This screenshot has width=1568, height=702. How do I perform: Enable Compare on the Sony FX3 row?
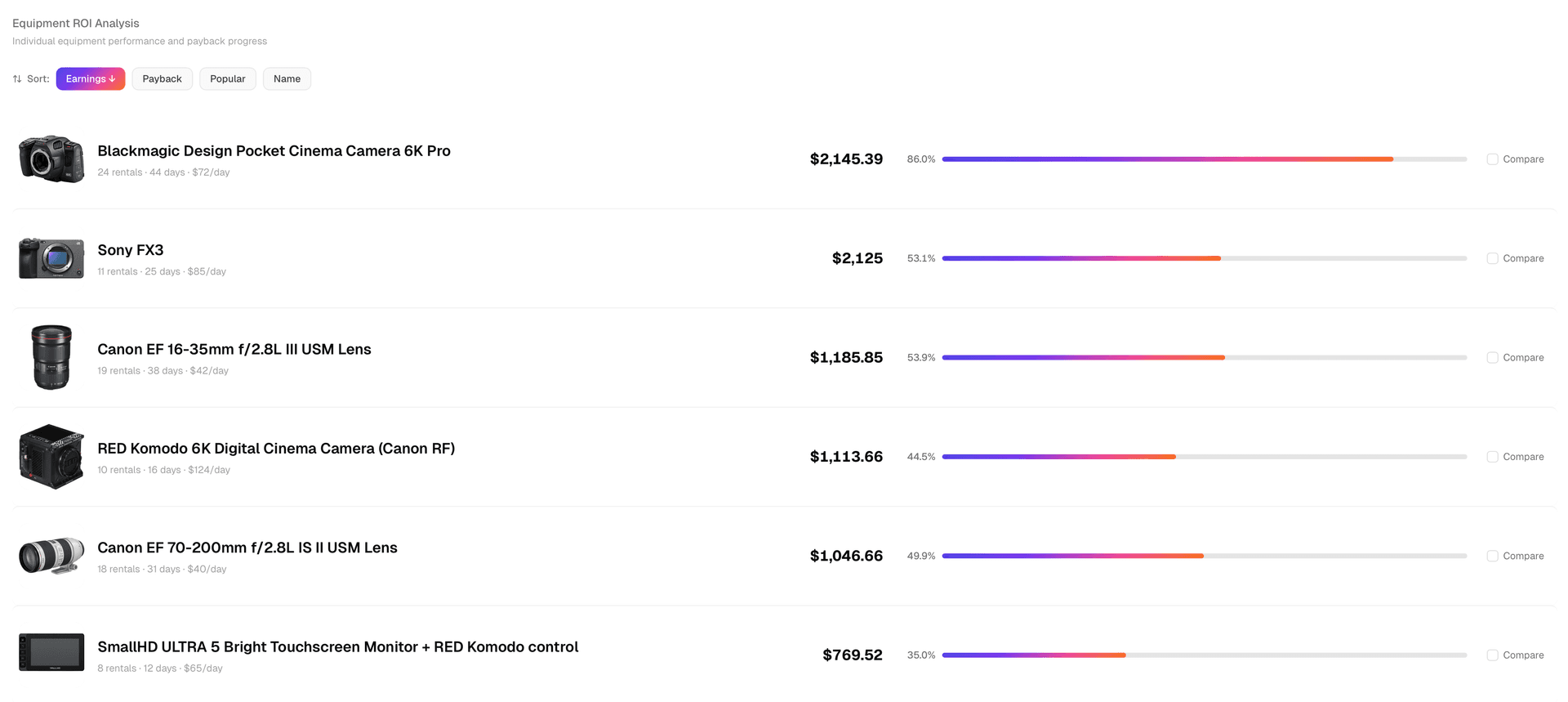pos(1491,258)
